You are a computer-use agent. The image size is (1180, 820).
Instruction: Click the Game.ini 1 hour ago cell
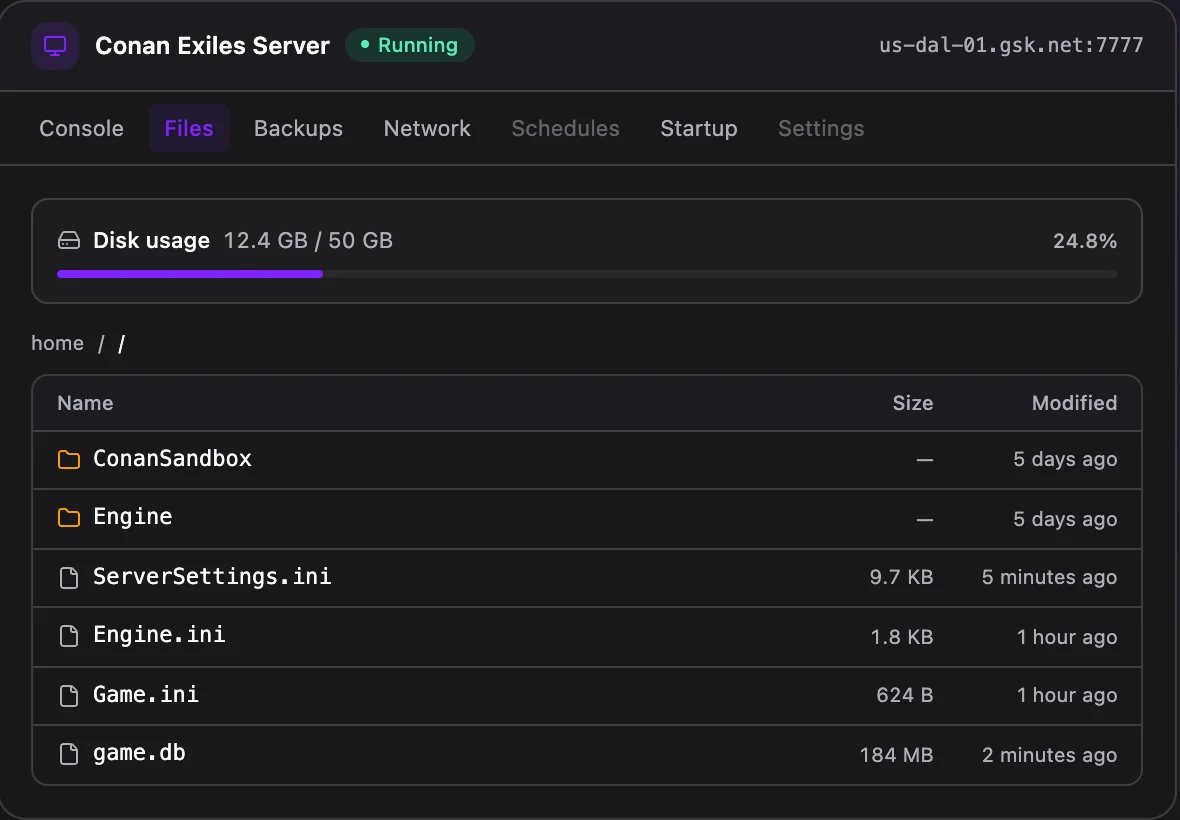pyautogui.click(x=1066, y=695)
